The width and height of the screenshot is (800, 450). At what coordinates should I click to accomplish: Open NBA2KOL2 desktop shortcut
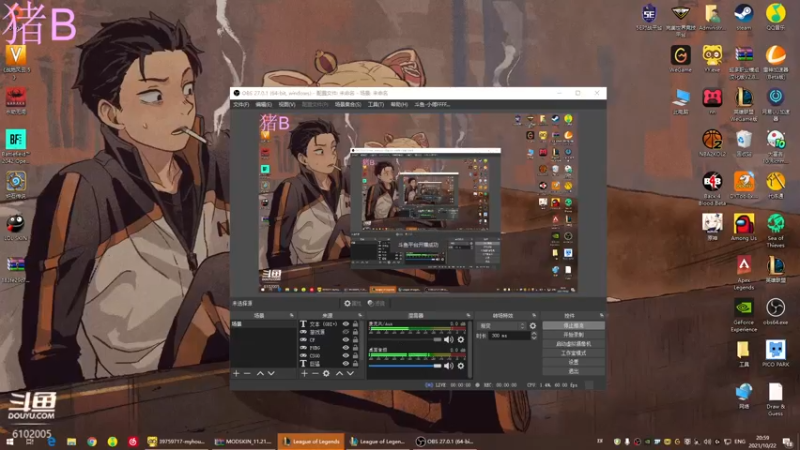click(x=712, y=143)
